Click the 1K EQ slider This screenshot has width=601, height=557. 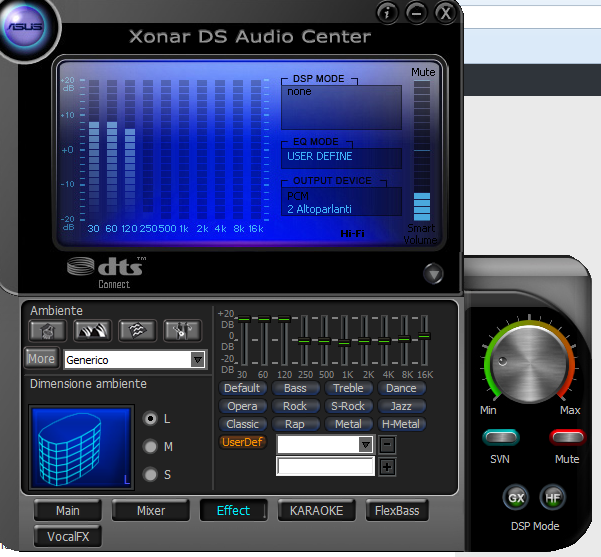point(344,343)
